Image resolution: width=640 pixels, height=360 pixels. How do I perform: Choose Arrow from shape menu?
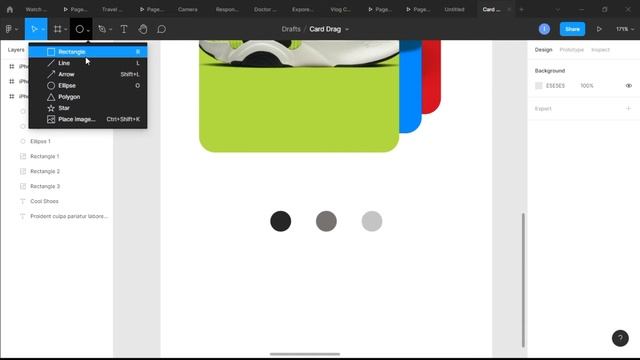point(88,74)
